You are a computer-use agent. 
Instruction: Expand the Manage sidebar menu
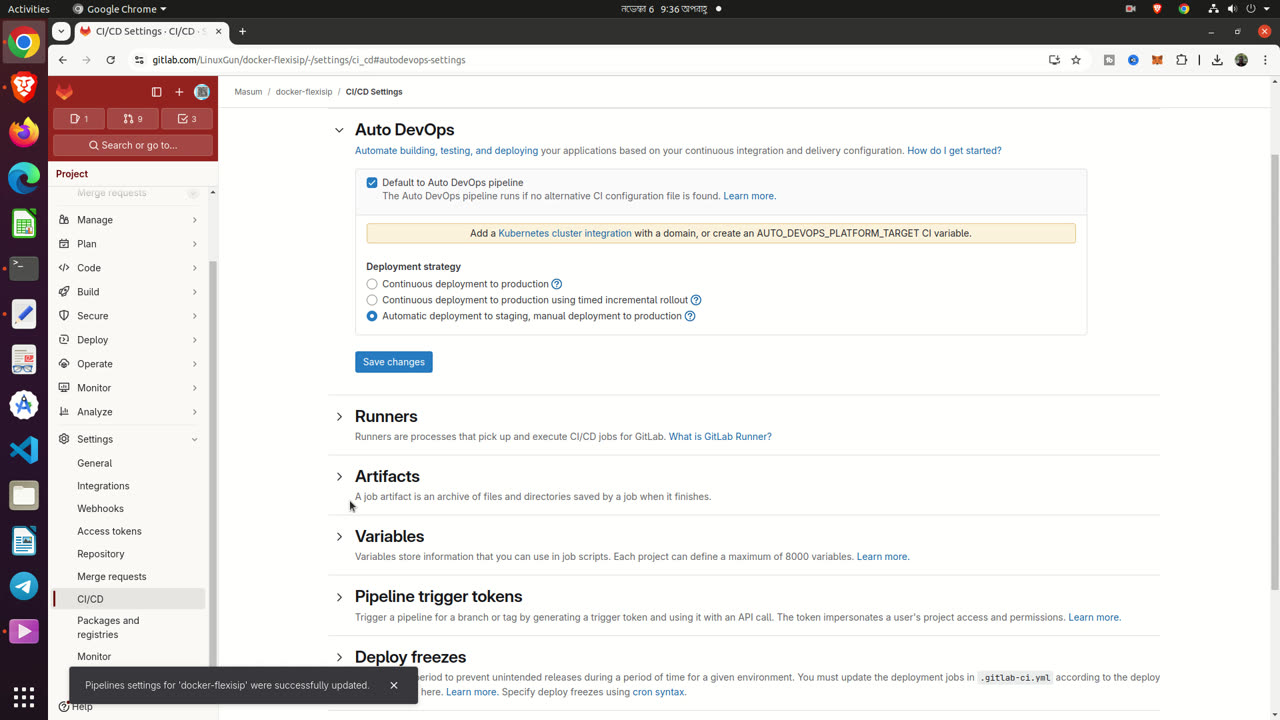(129, 220)
